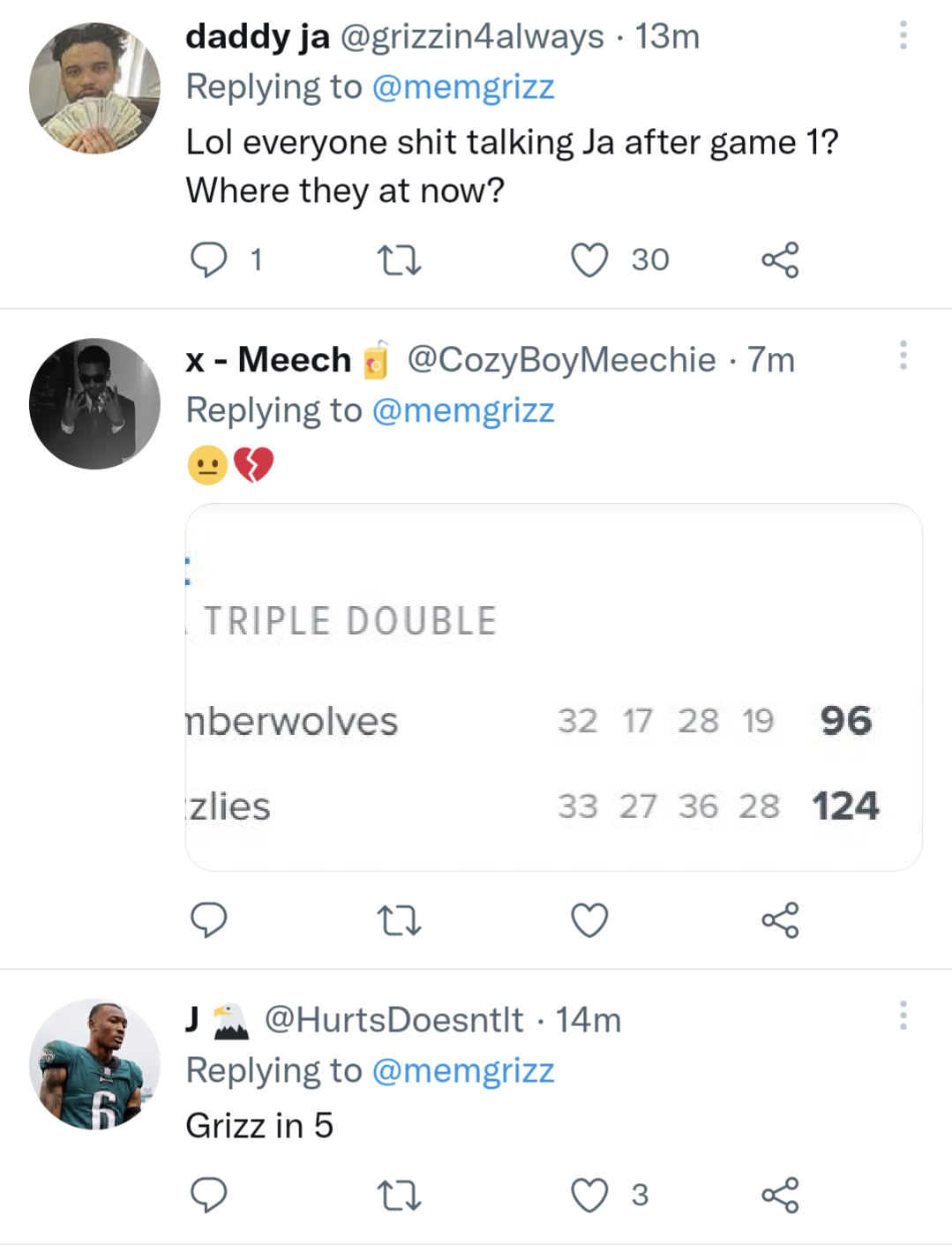The width and height of the screenshot is (952, 1245).
Task: Toggle the like on x - Meech's tweet
Action: coord(588,920)
